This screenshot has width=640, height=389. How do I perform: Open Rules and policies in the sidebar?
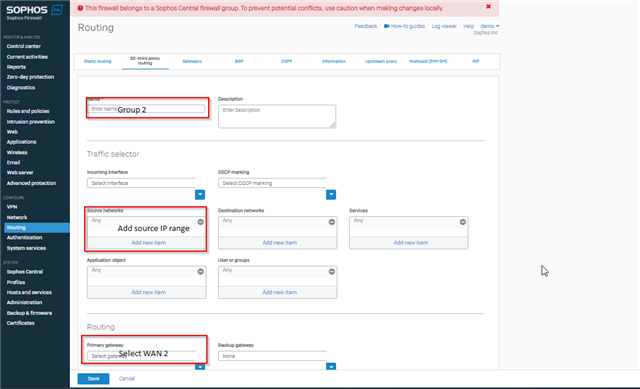click(x=28, y=111)
